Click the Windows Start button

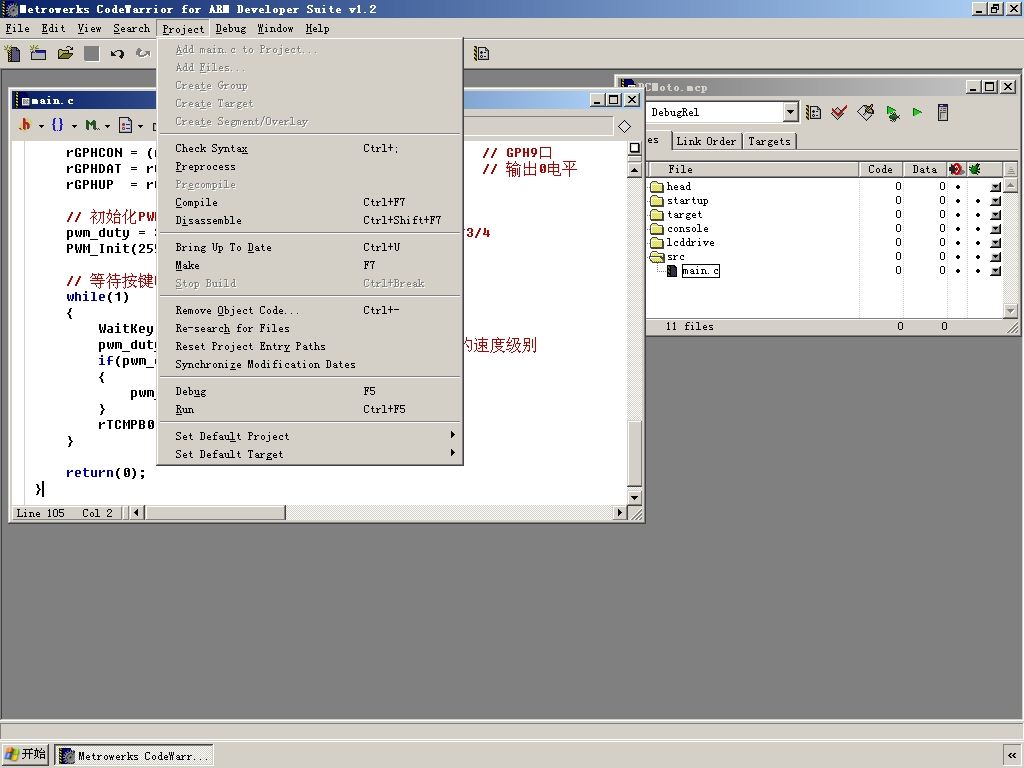pos(25,754)
